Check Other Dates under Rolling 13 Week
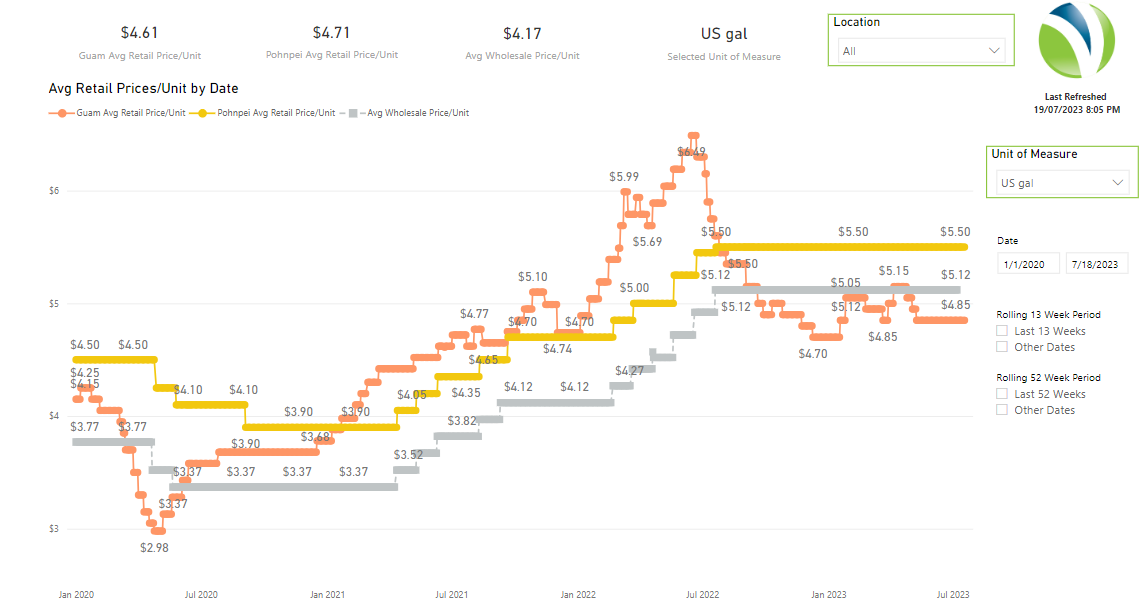The height and width of the screenshot is (607, 1146). pyautogui.click(x=1002, y=347)
